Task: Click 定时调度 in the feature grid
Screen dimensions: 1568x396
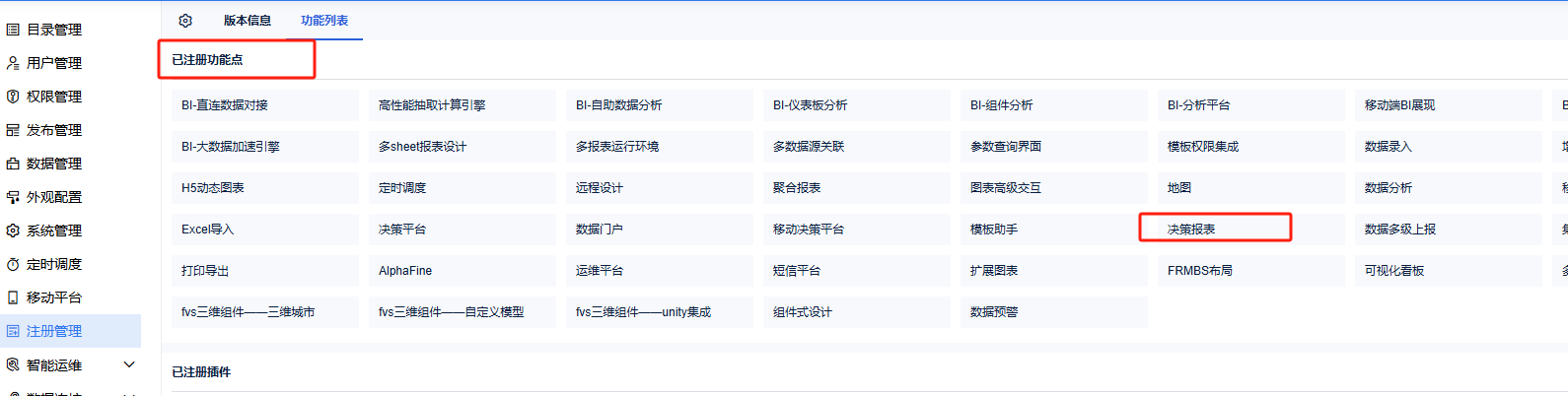Action: 463,188
